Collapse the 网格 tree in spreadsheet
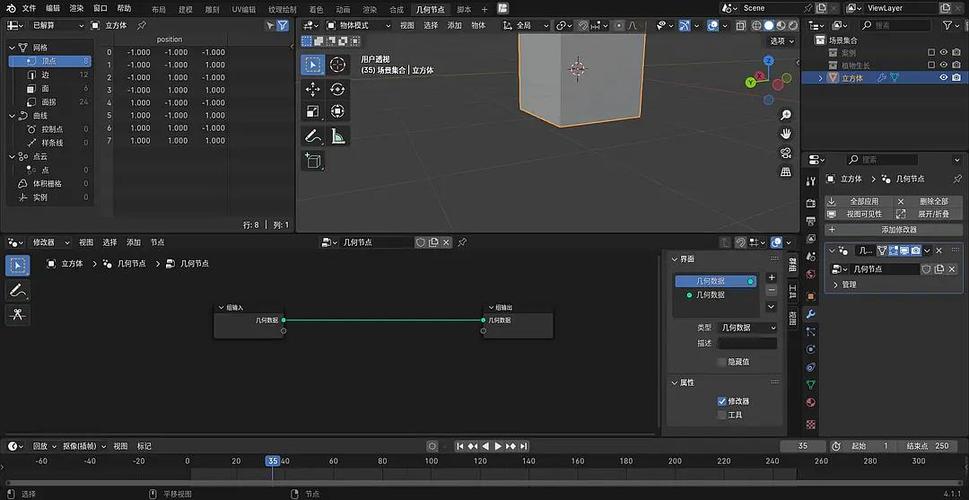Viewport: 969px width, 500px height. click(x=12, y=47)
